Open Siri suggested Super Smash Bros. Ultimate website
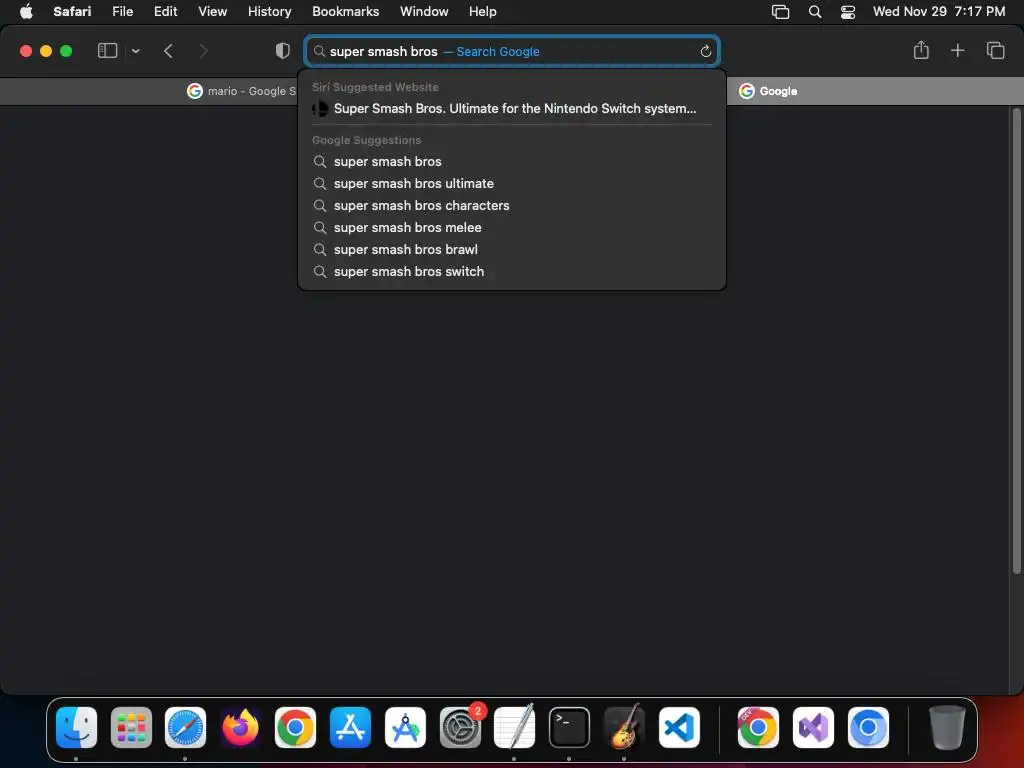Screen dimensions: 1024x768 tap(511, 108)
